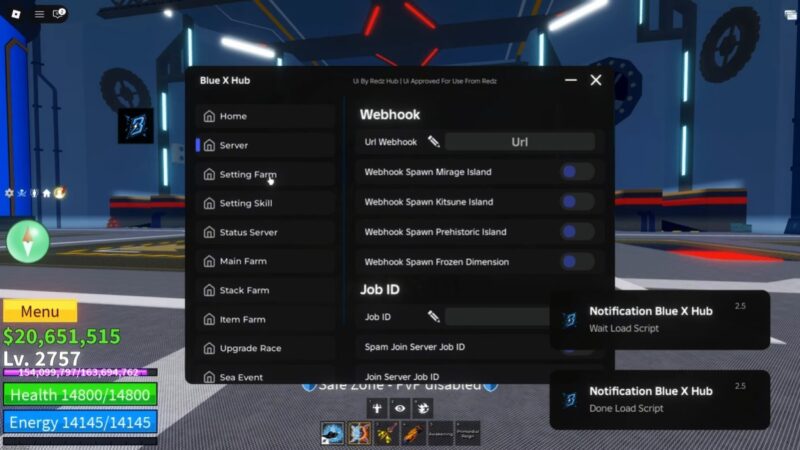Screen dimensions: 800x450
Task: Click the Job ID section heading
Action: click(380, 289)
